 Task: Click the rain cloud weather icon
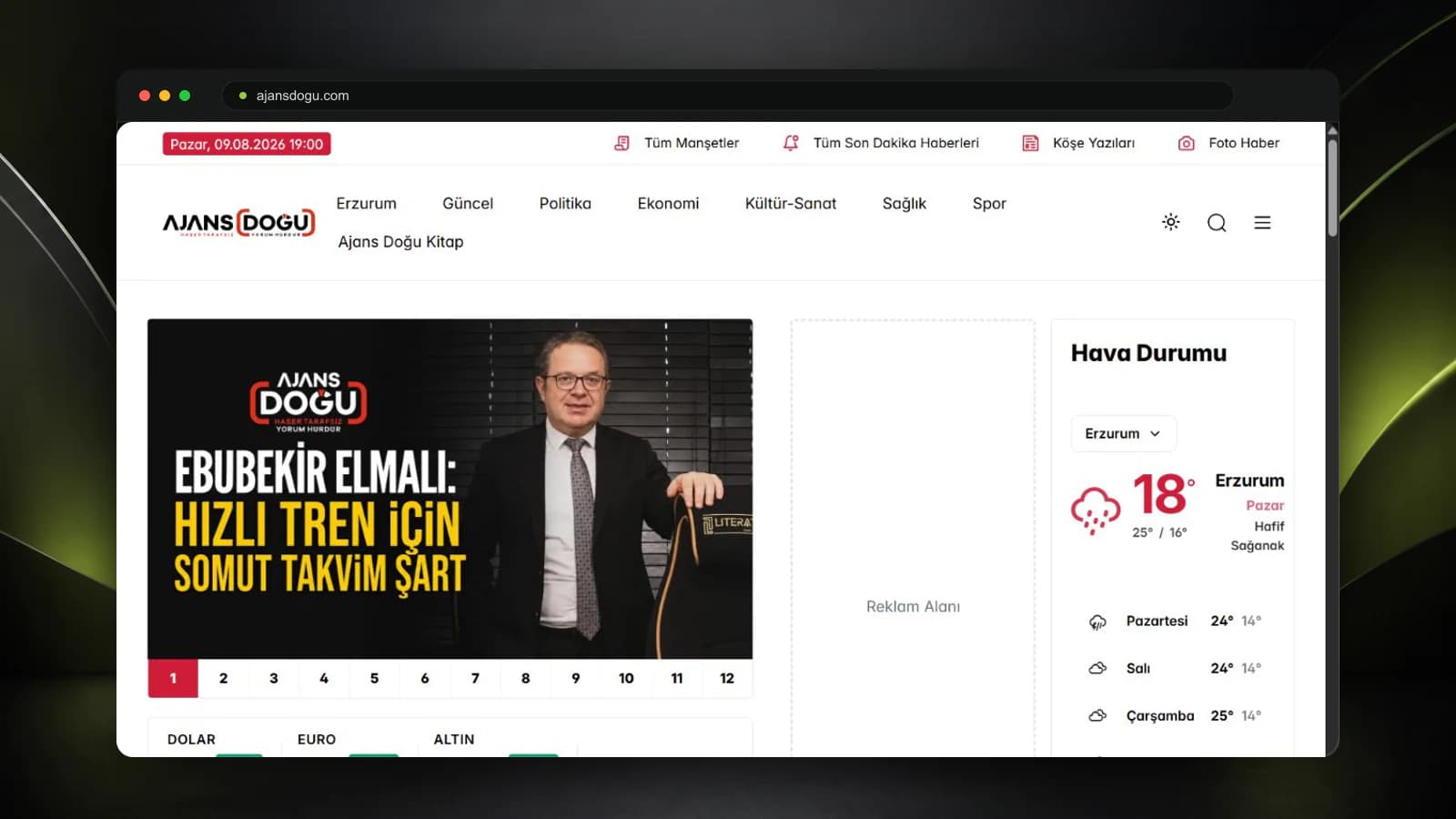click(1096, 510)
